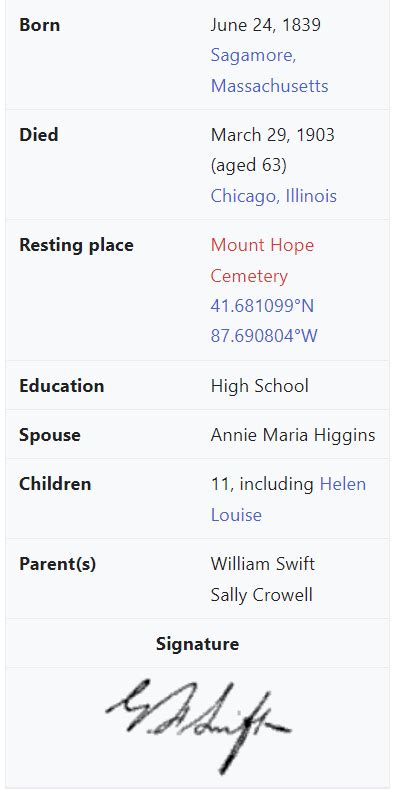393x789 pixels.
Task: Click the birth date June 24, 1839
Action: click(x=265, y=25)
